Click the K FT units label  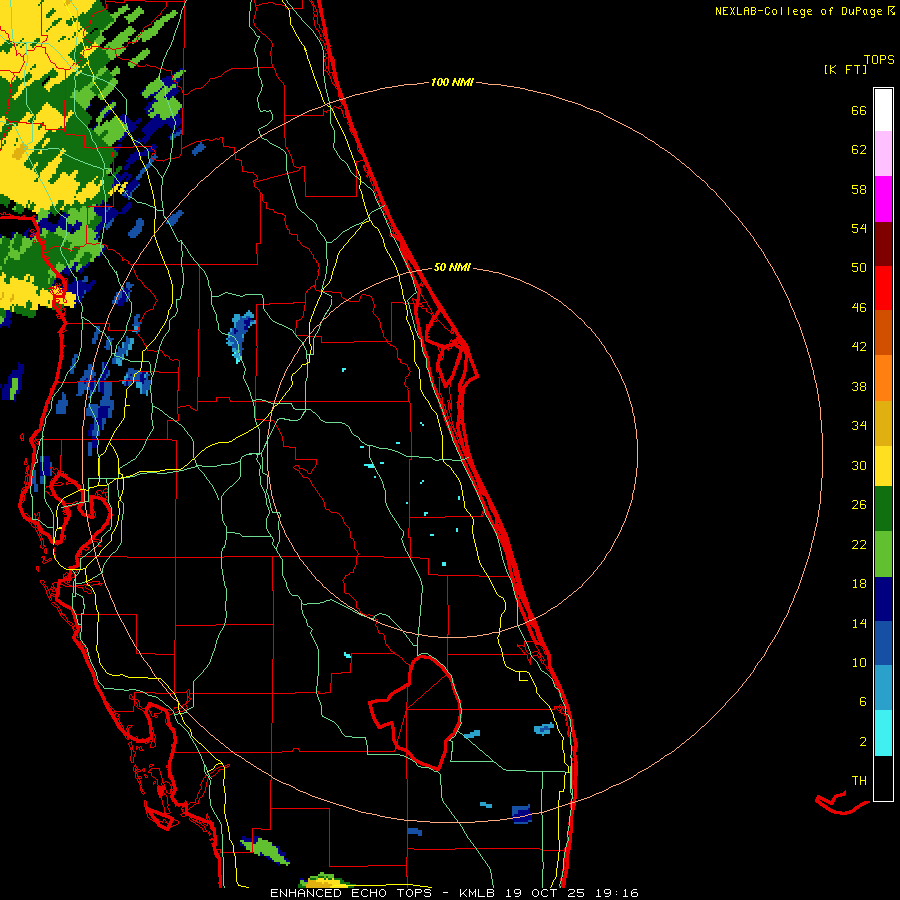[845, 70]
